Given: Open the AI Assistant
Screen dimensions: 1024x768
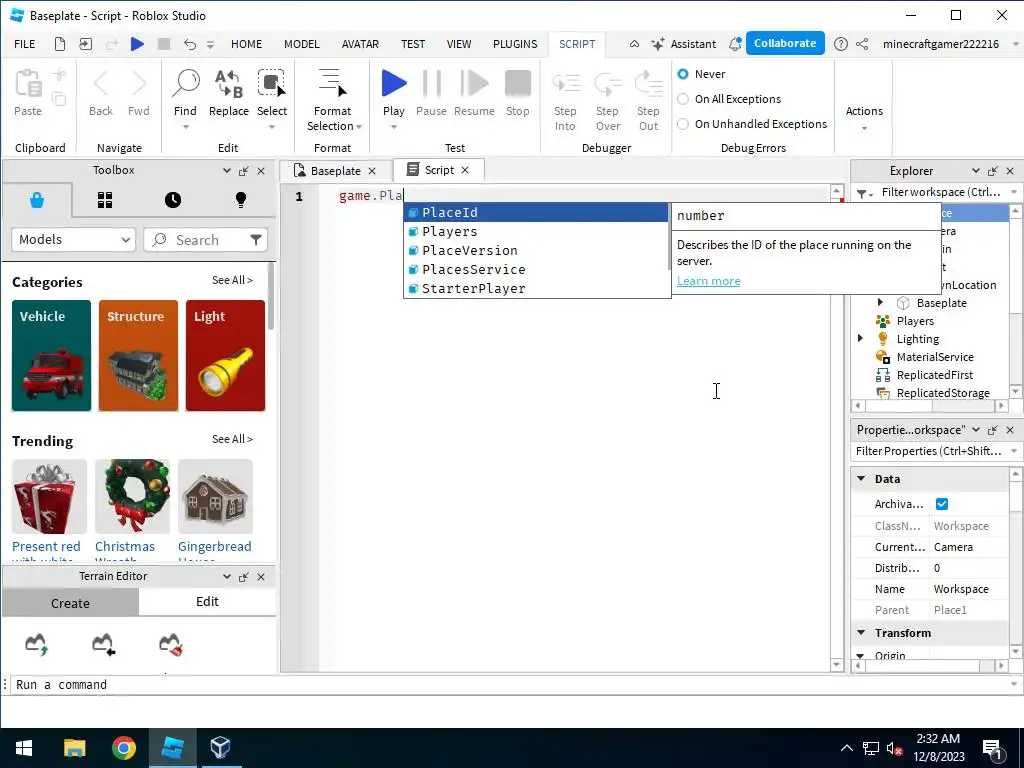Looking at the screenshot, I should 684,44.
